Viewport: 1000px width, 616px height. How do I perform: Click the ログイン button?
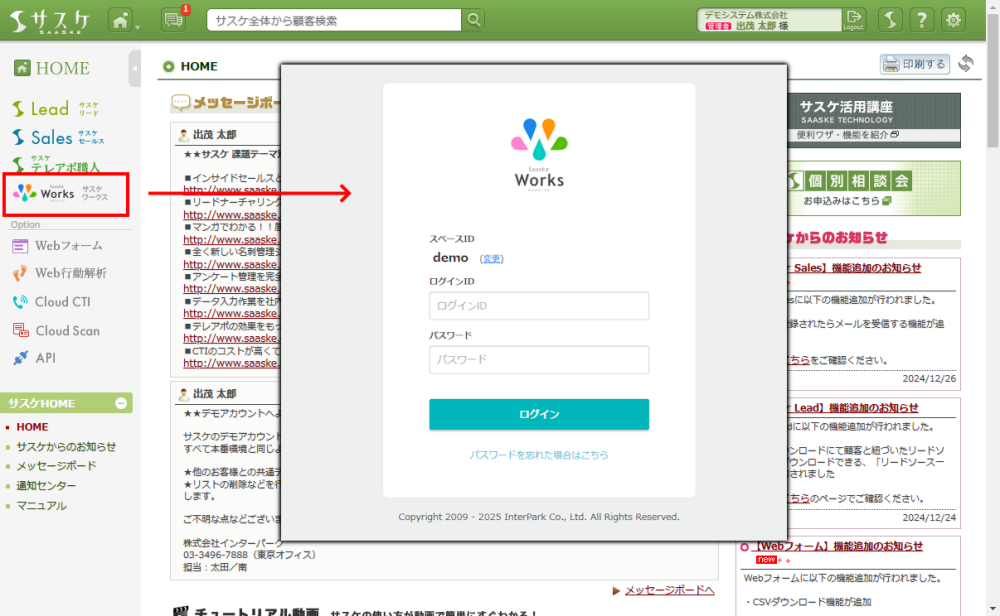(539, 414)
